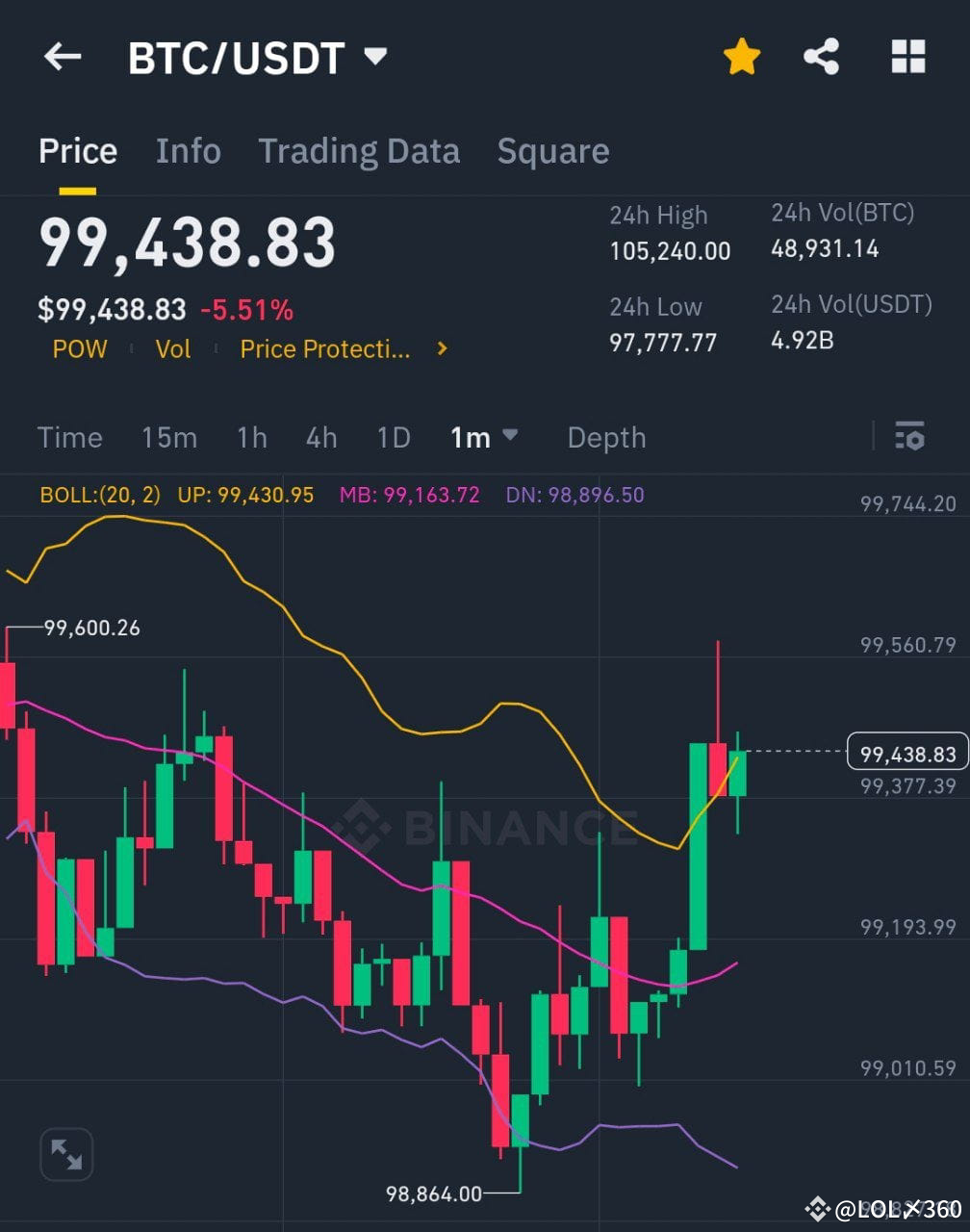This screenshot has height=1232, width=970.
Task: Open Price Protection details chevron
Action: pos(441,349)
